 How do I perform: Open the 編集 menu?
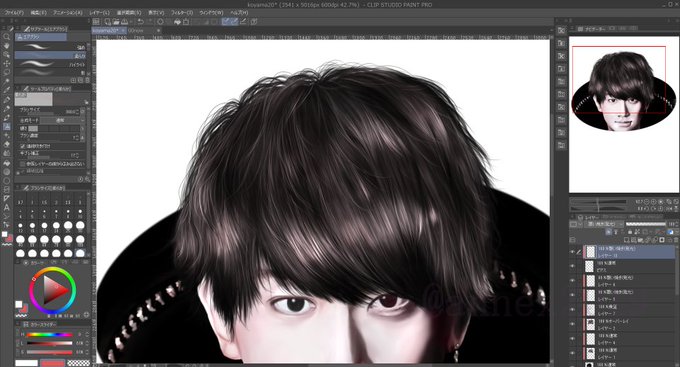[x=38, y=13]
